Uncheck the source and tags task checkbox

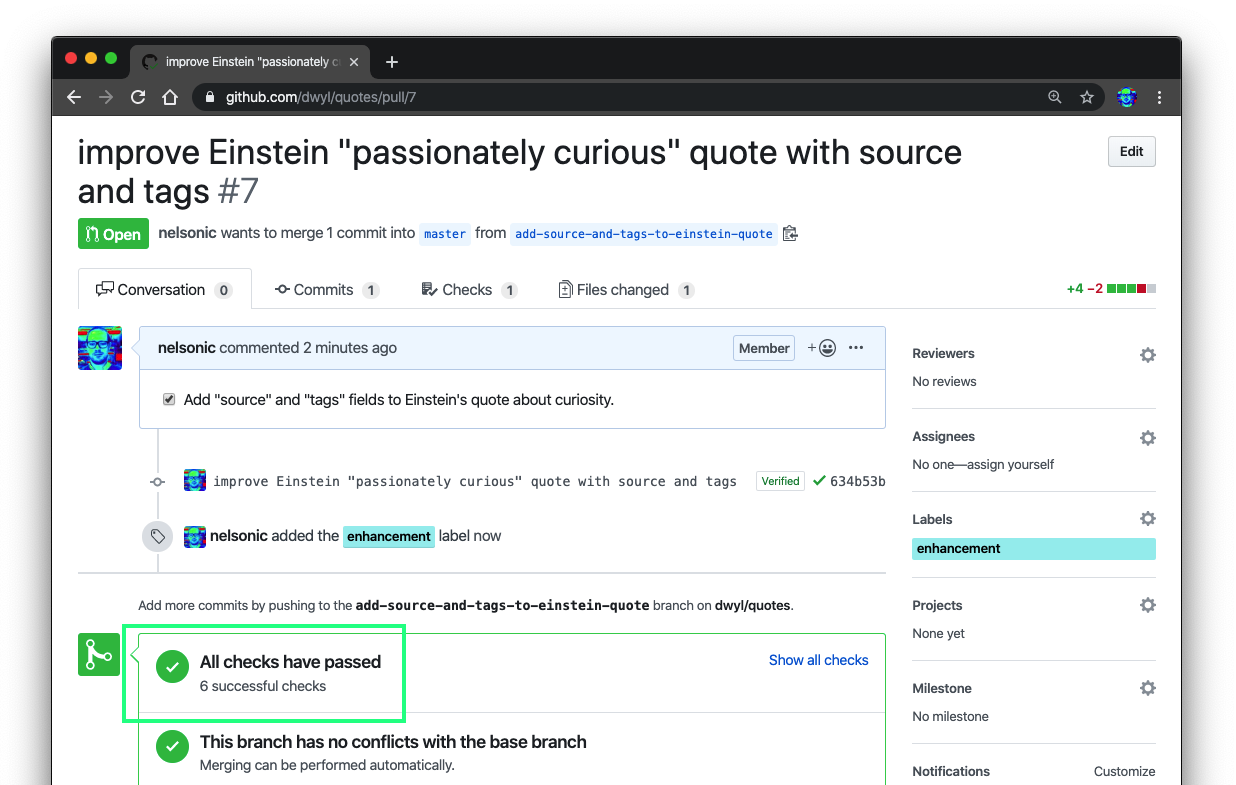[169, 398]
